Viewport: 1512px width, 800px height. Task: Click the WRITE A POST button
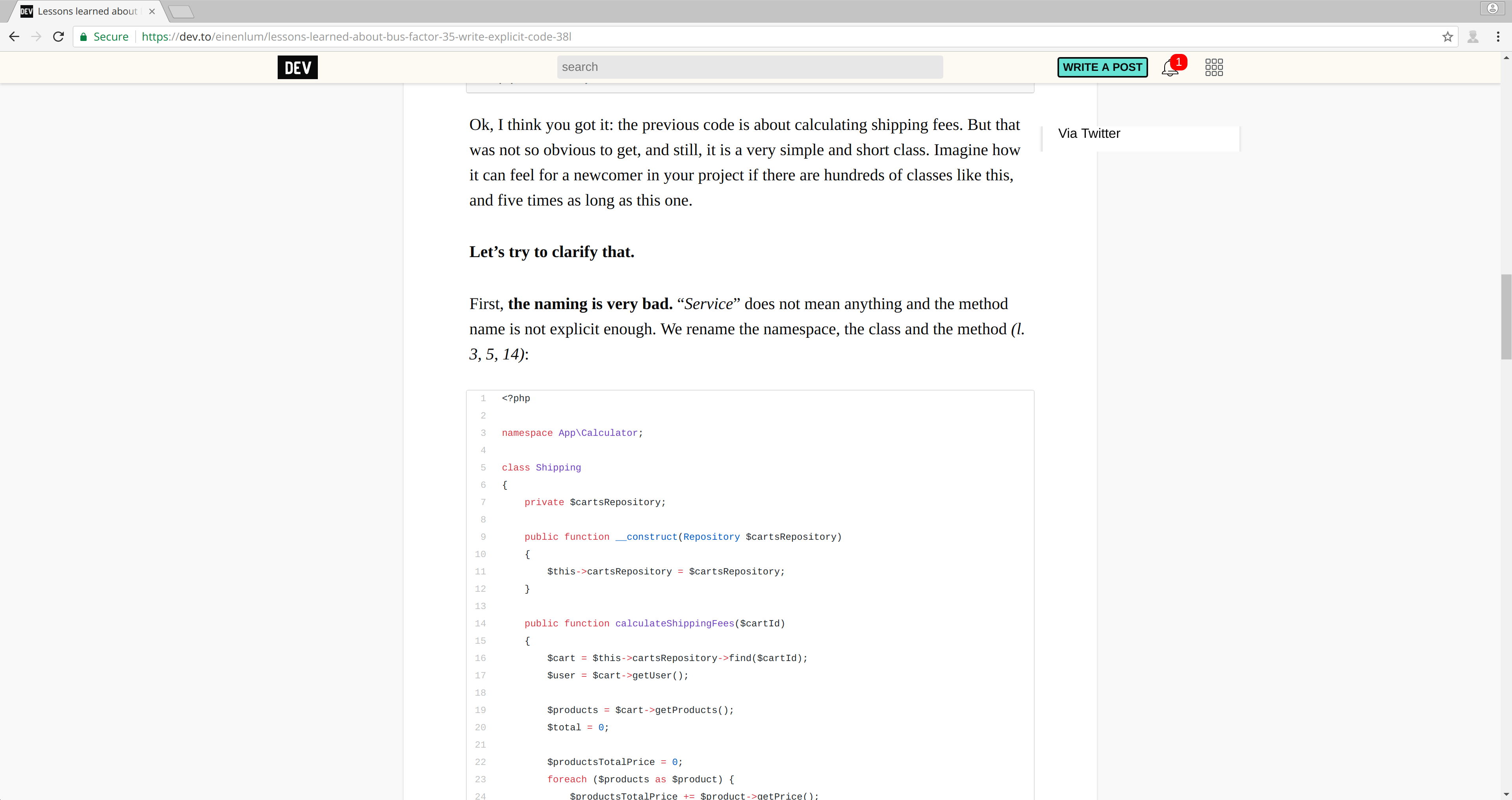[x=1102, y=67]
